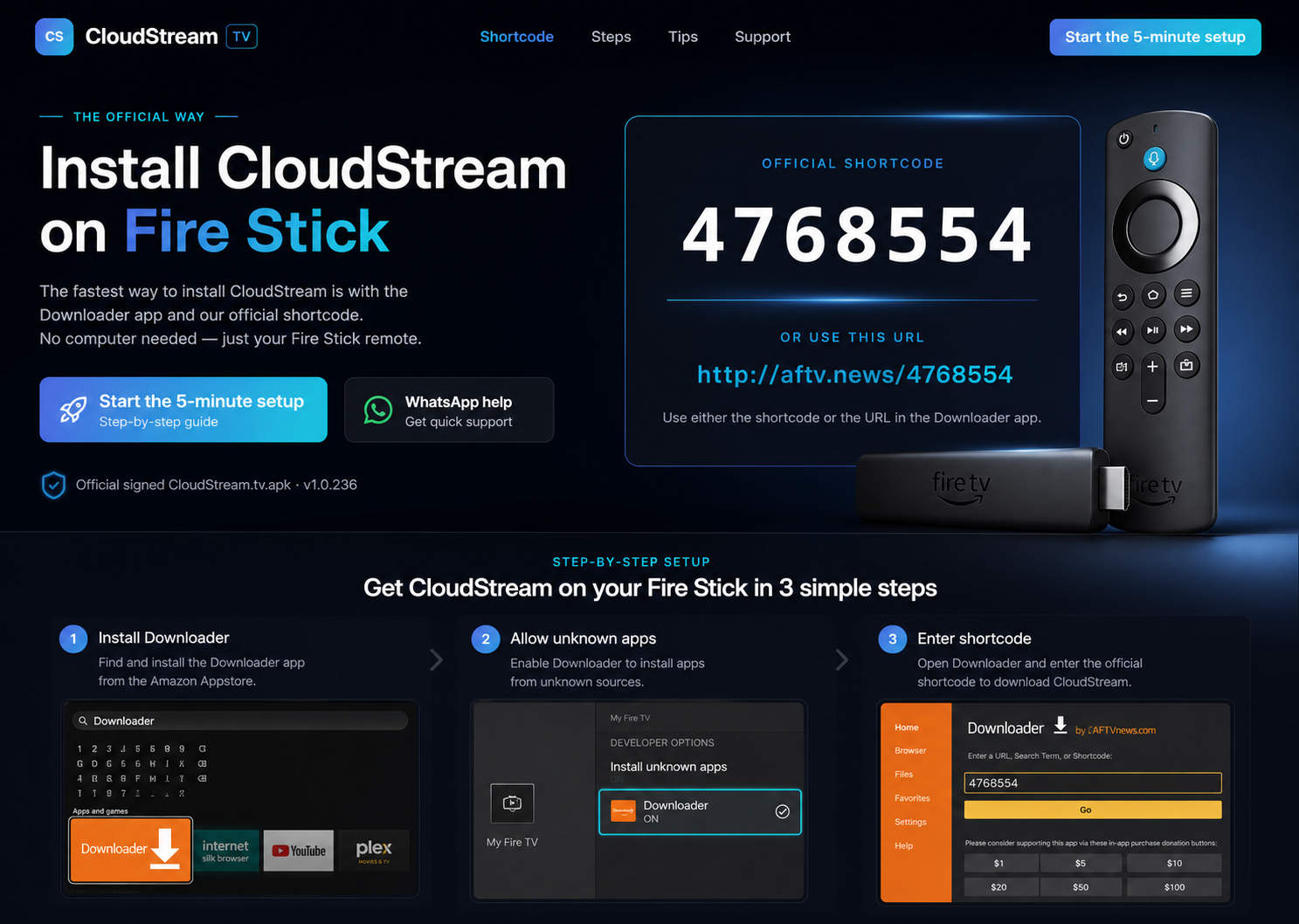1299x924 pixels.
Task: Click the $100 donation button
Action: pyautogui.click(x=1174, y=887)
